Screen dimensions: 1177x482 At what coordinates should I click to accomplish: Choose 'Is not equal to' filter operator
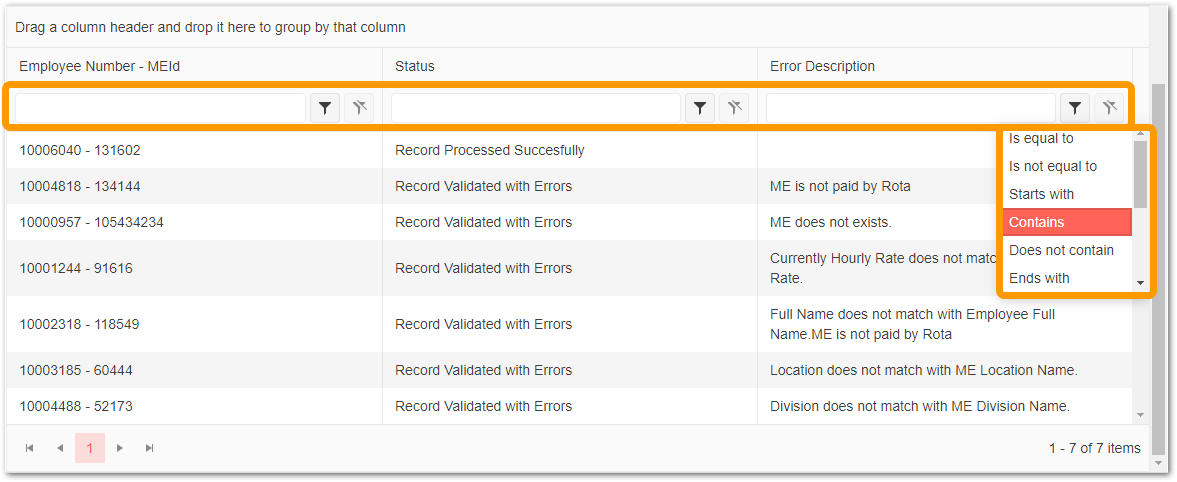coord(1052,166)
